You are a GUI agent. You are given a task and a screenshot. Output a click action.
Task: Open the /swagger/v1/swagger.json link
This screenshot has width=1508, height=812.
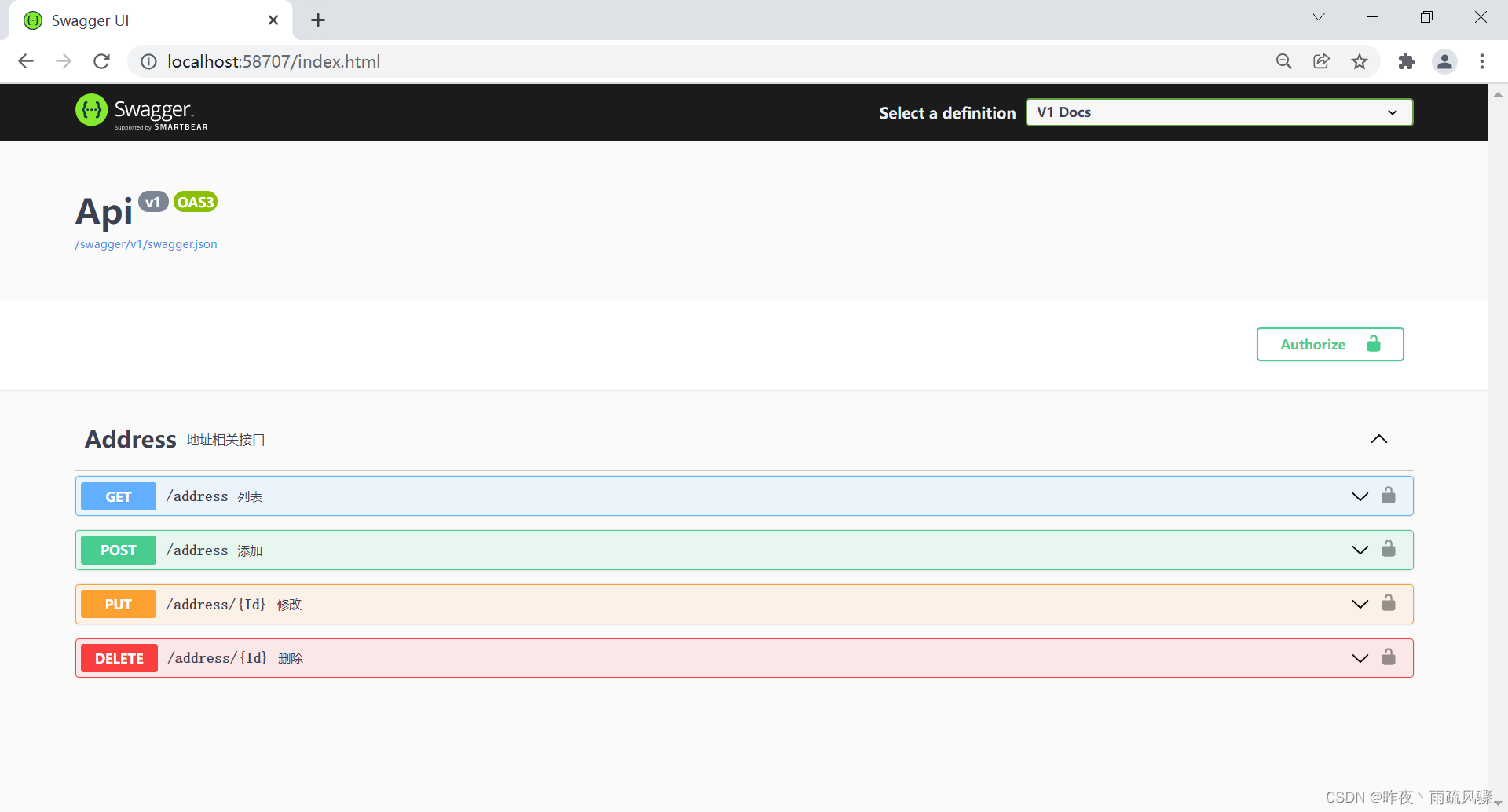tap(146, 244)
